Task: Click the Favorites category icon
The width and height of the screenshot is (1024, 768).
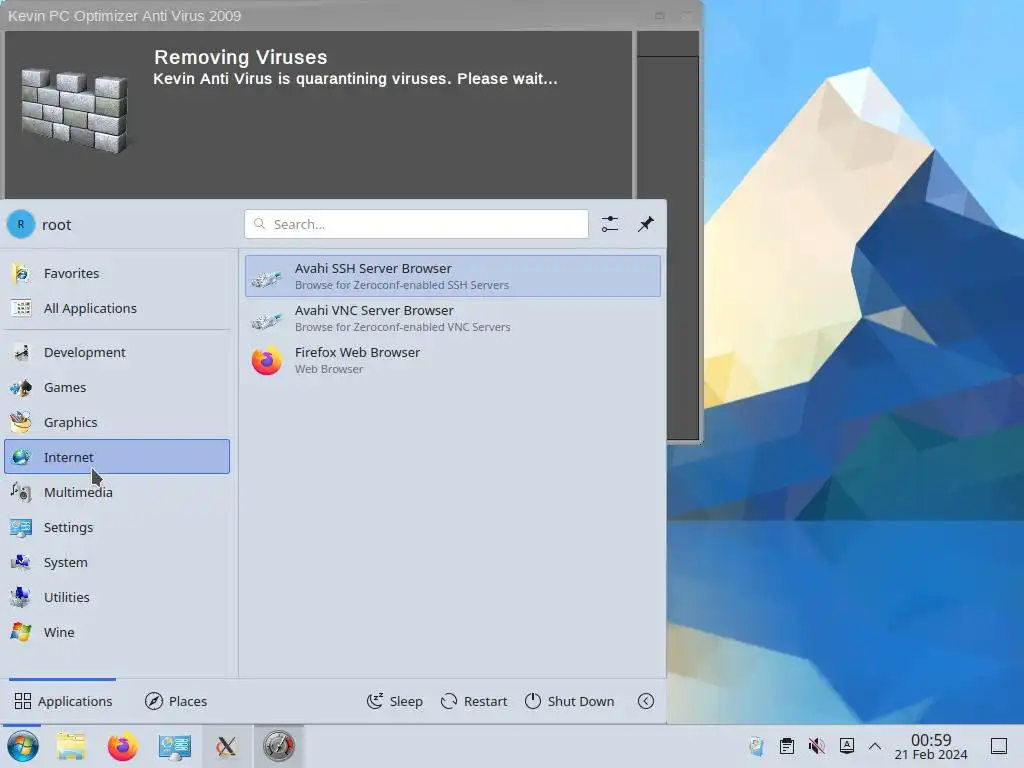Action: click(x=21, y=273)
